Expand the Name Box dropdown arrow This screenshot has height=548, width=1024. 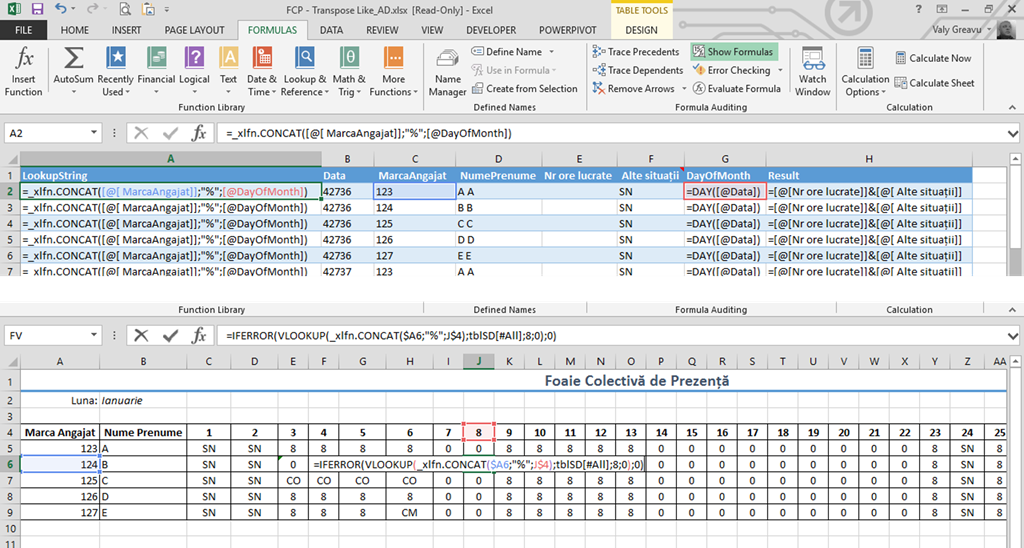pos(94,133)
